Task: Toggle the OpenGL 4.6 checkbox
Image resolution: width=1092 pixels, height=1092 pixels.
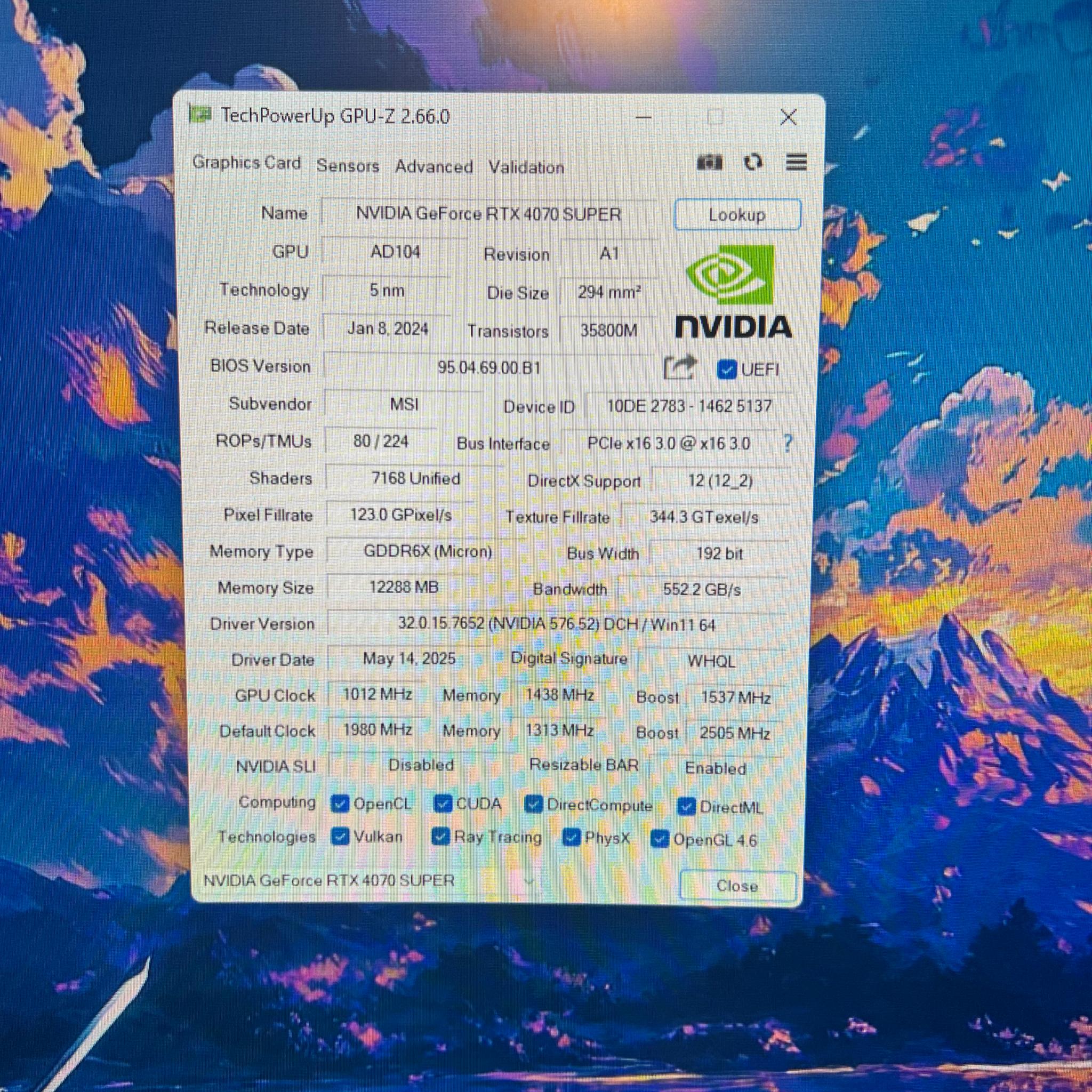Action: coord(660,839)
